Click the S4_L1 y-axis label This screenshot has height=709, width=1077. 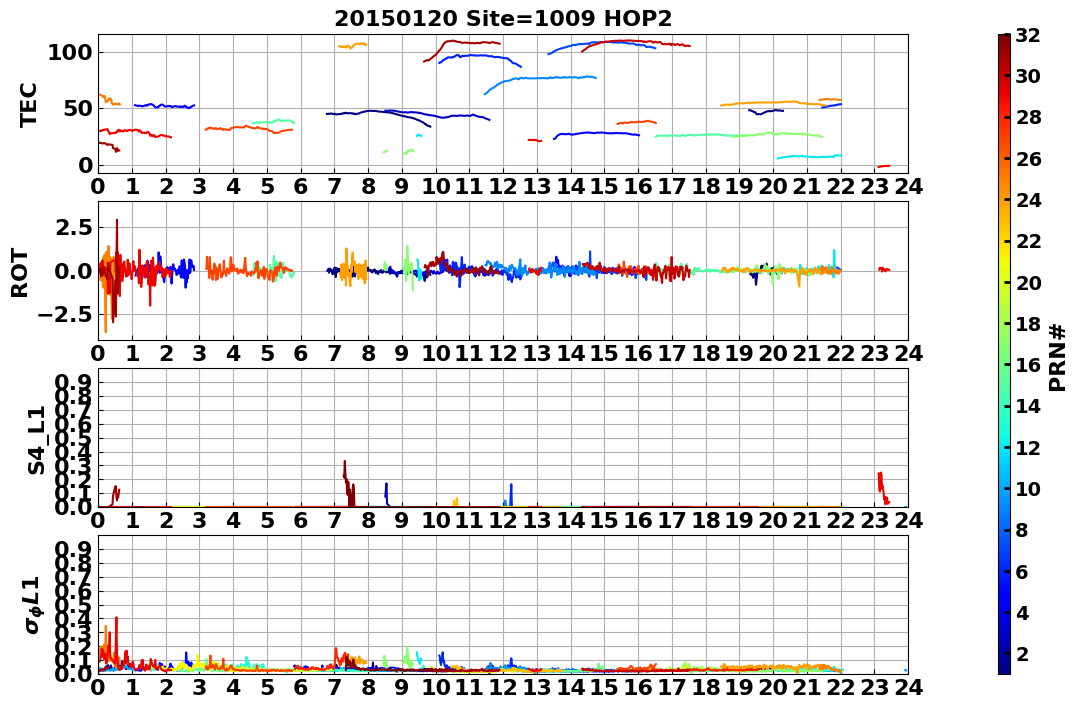point(36,440)
